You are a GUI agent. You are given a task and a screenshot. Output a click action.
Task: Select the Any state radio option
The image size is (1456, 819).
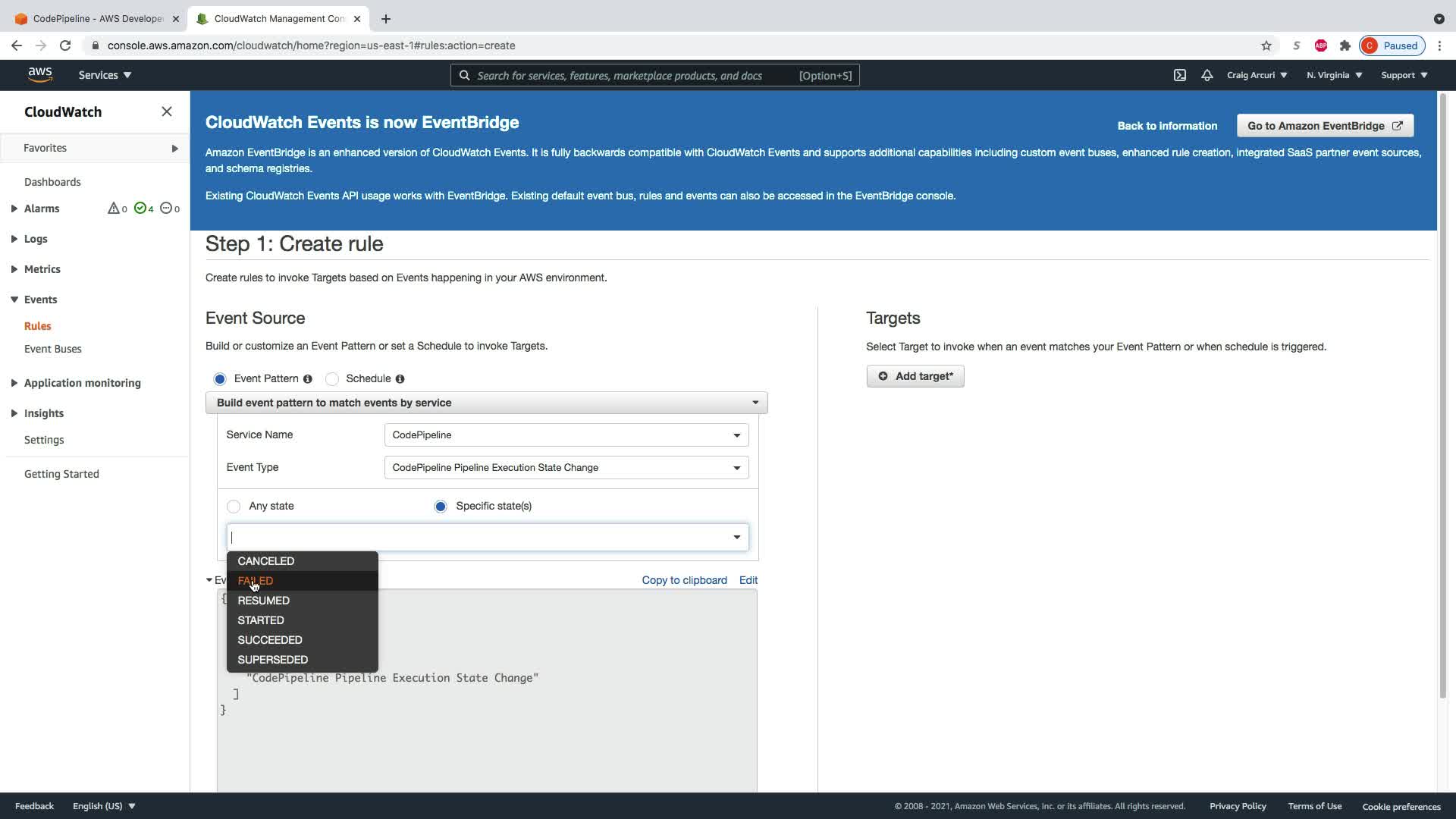[x=234, y=507]
